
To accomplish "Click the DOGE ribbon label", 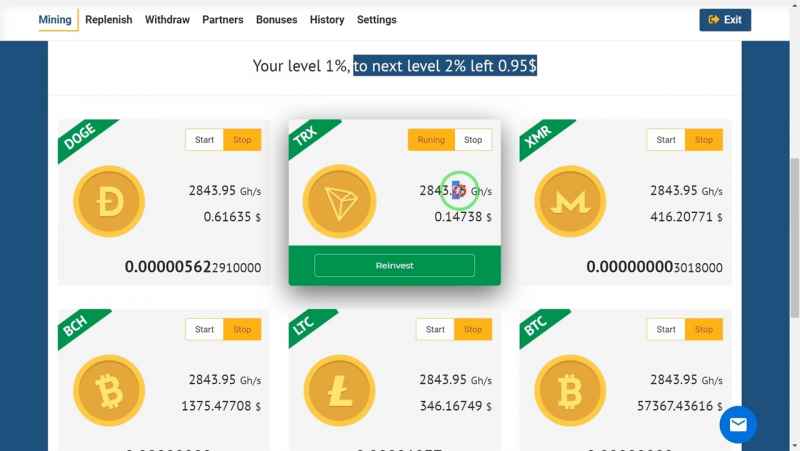I will click(80, 136).
